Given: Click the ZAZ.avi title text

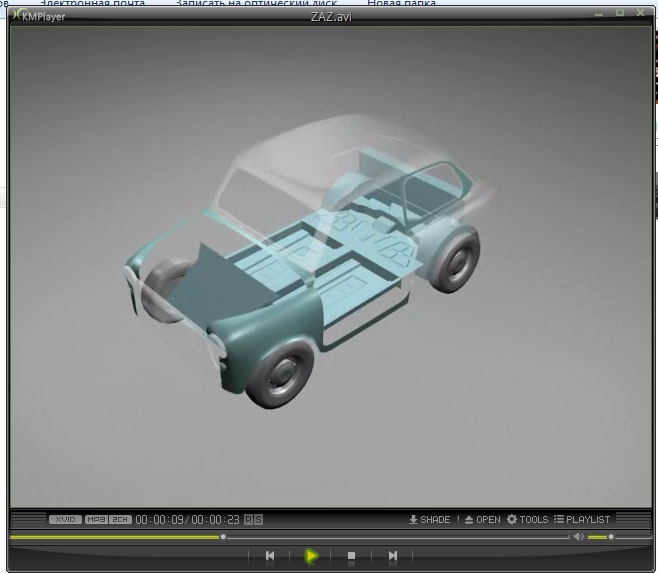Looking at the screenshot, I should point(329,16).
